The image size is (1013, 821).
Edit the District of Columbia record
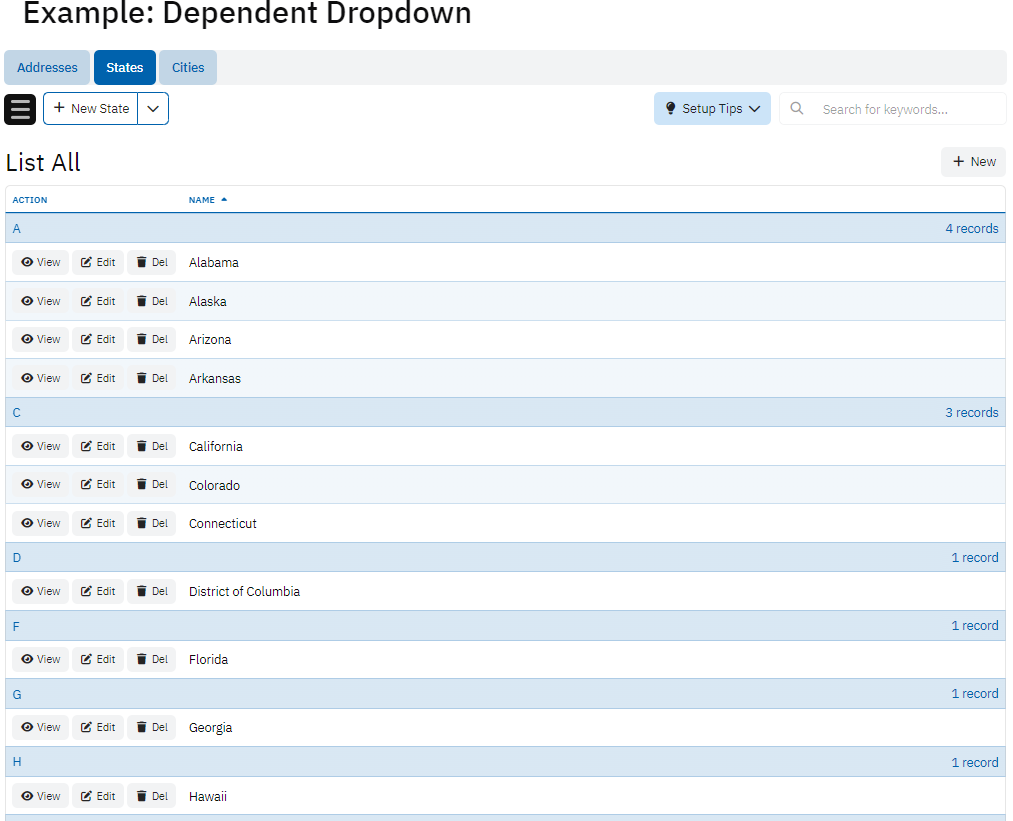tap(98, 592)
